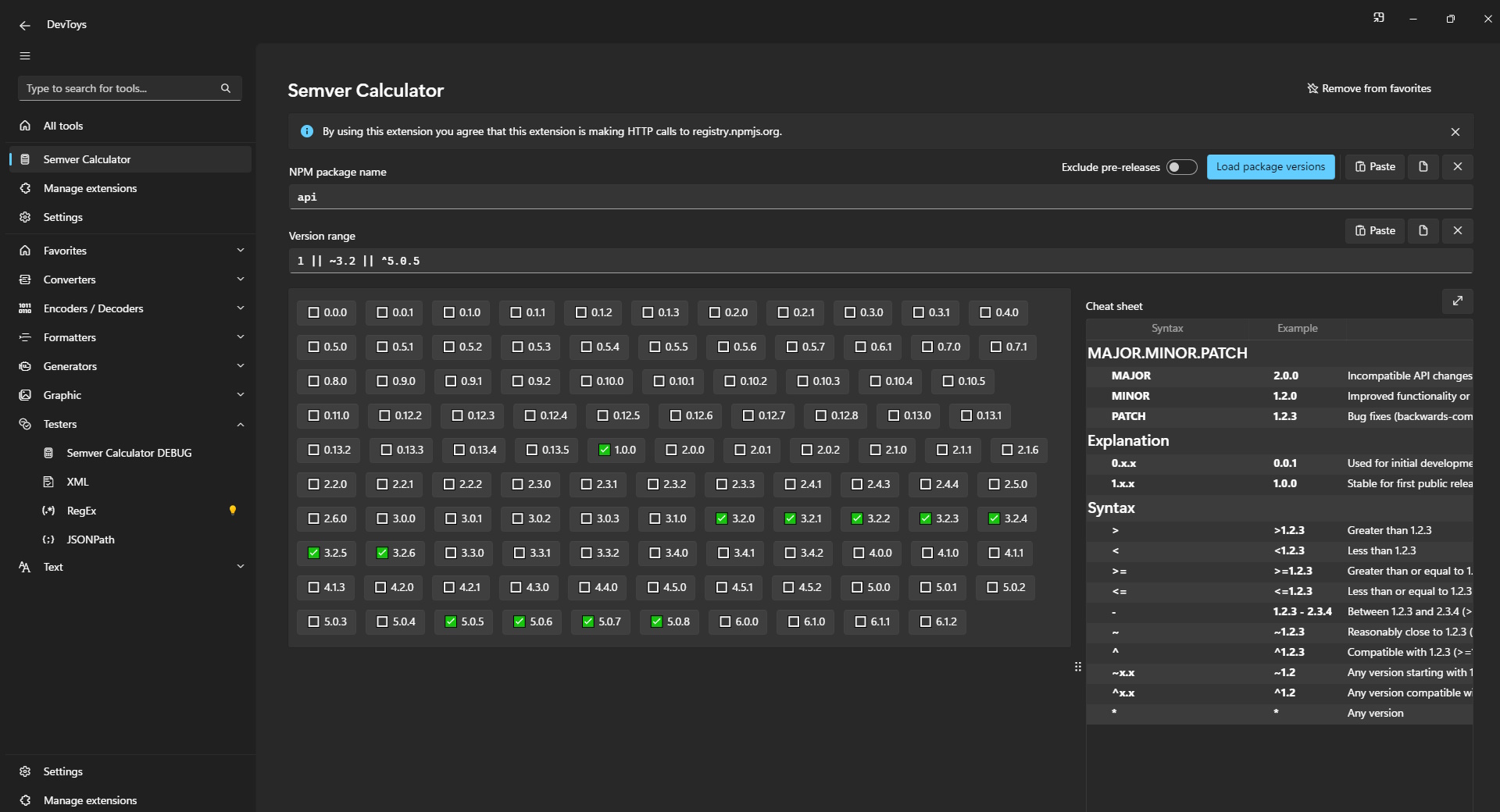Open Manage extensions at sidebar bottom
Viewport: 1500px width, 812px height.
(x=130, y=800)
